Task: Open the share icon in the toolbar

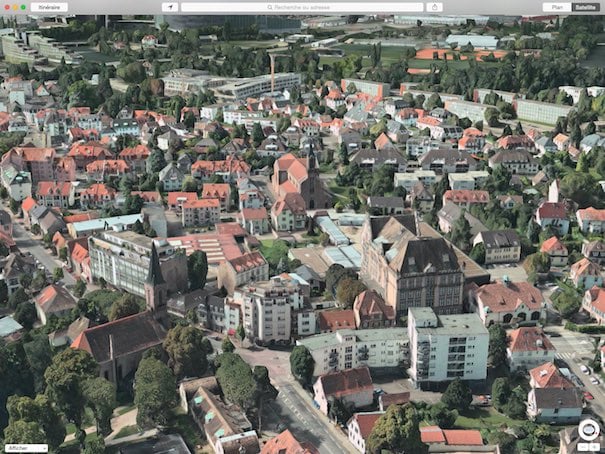Action: 434,7
